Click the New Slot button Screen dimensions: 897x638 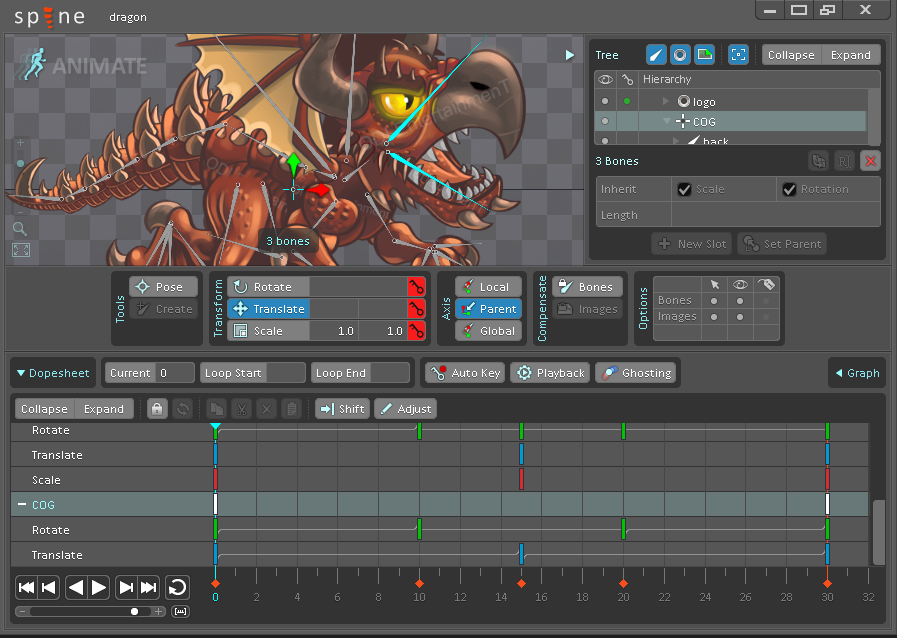691,243
